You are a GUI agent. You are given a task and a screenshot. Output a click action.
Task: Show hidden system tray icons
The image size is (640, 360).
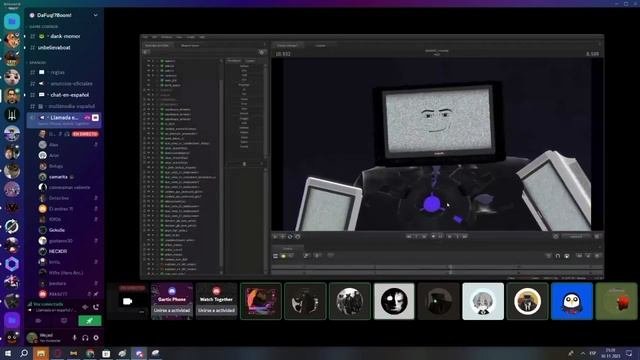pyautogui.click(x=582, y=353)
